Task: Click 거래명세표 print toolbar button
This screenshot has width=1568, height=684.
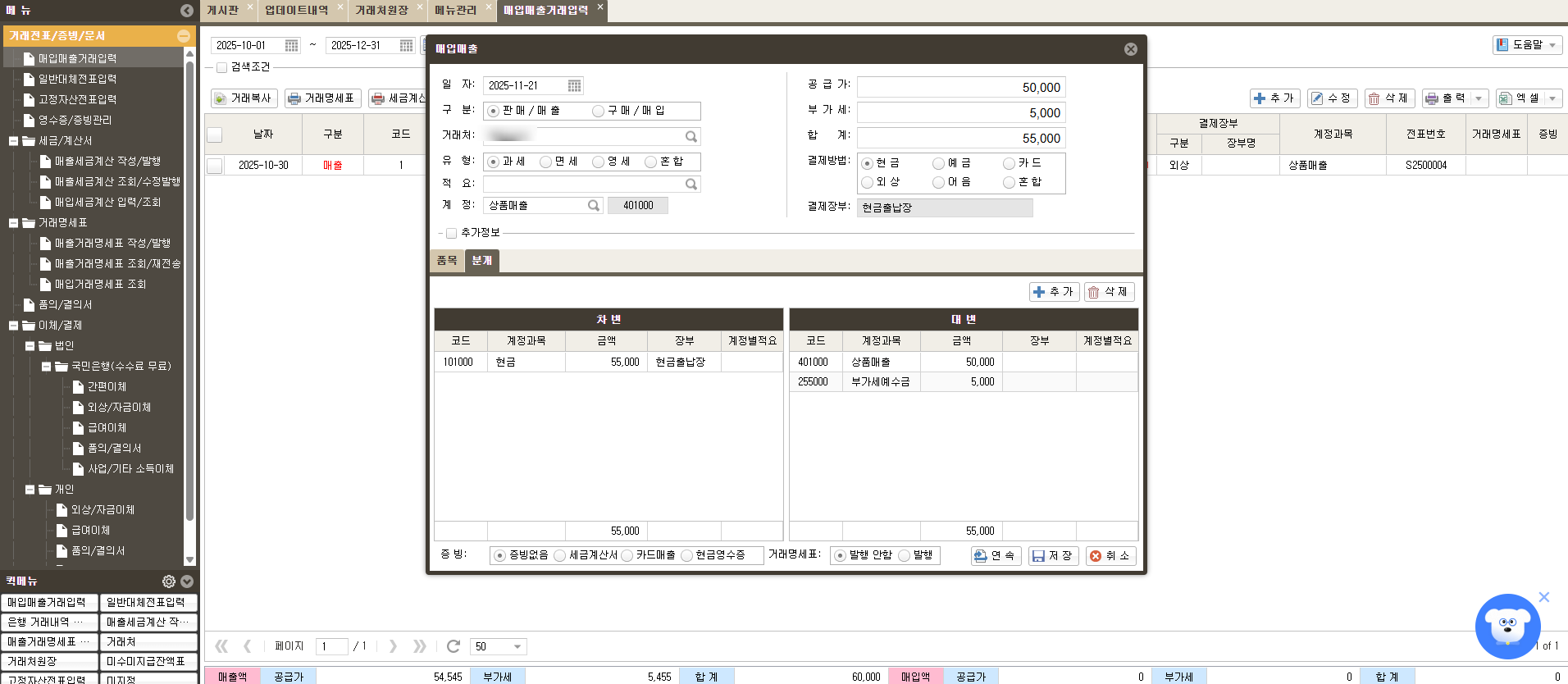Action: [x=321, y=98]
